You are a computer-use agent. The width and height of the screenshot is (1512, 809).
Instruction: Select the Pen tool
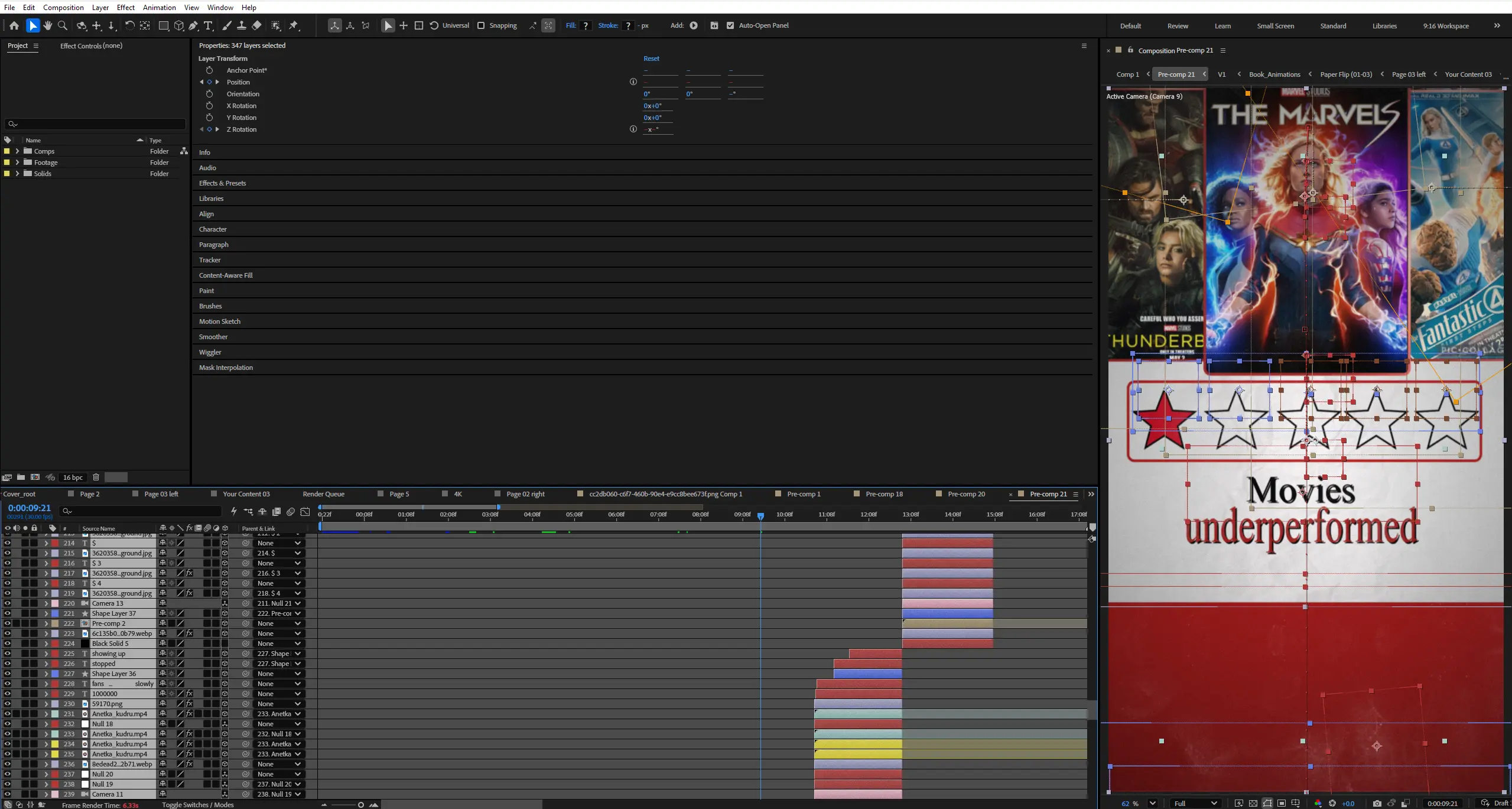point(194,25)
